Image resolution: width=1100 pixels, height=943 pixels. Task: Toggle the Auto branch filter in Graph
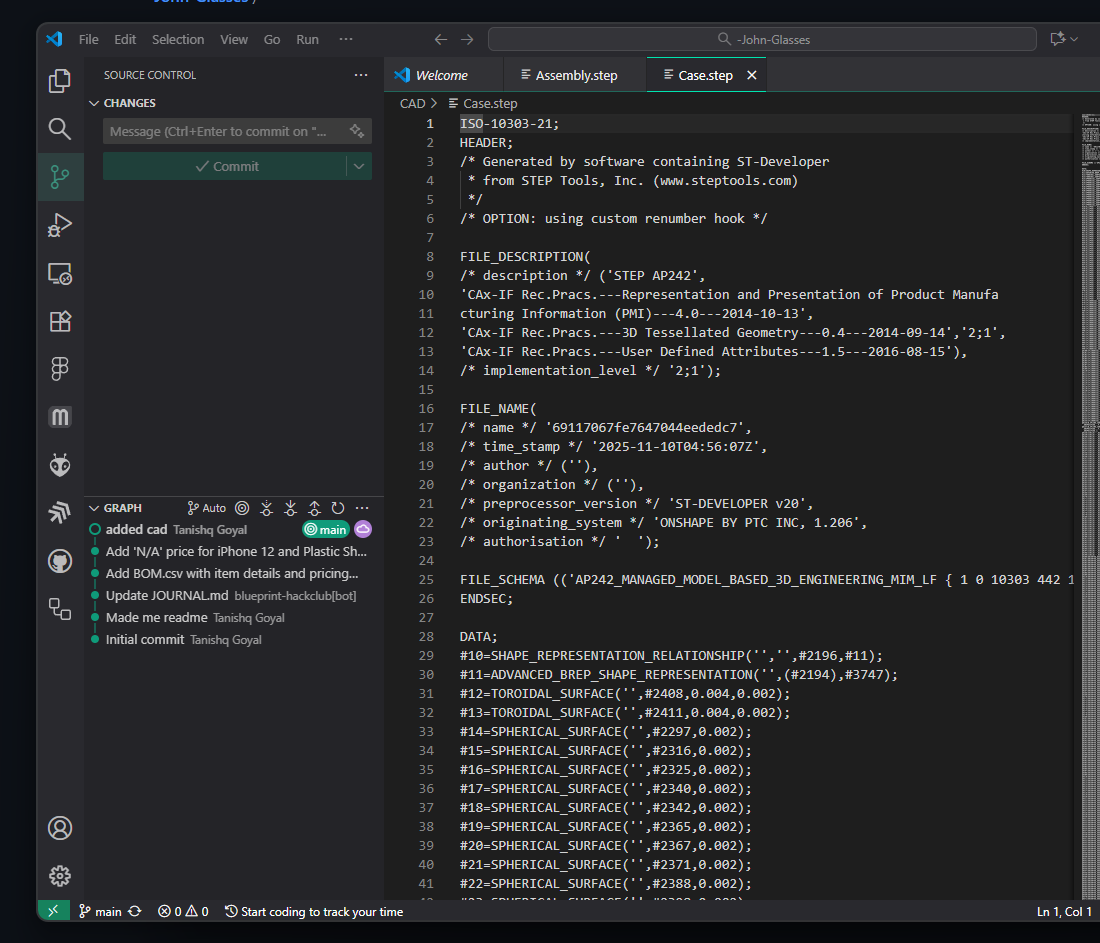[207, 508]
